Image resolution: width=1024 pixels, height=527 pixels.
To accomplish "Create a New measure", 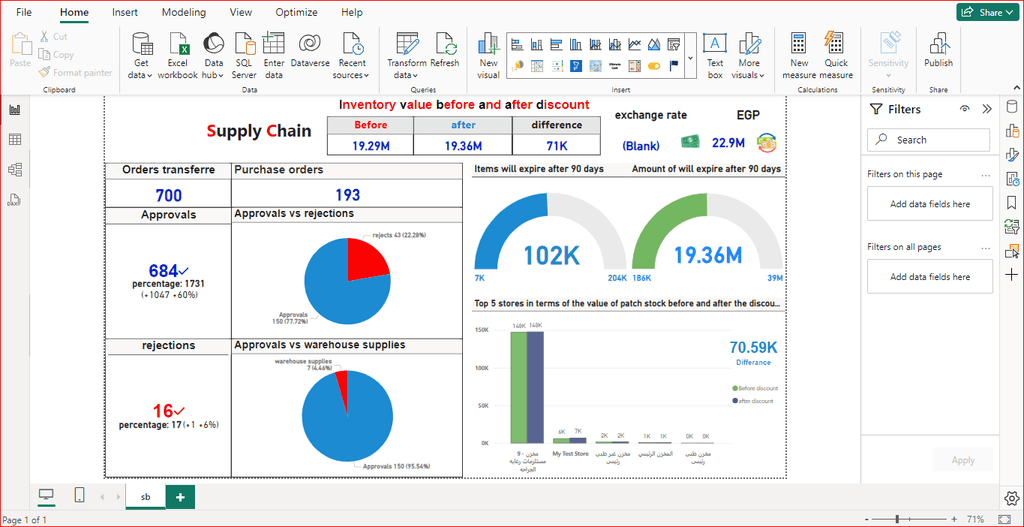I will (x=799, y=56).
